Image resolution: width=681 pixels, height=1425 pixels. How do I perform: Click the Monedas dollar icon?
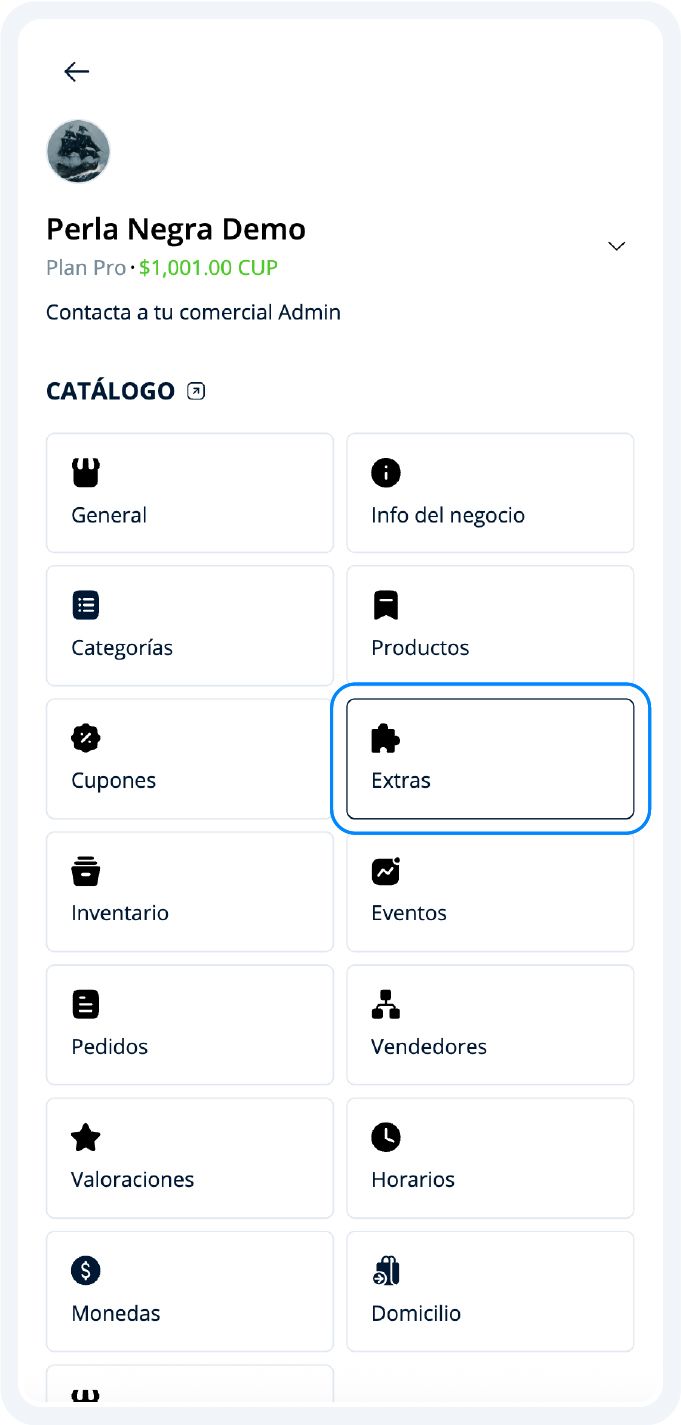(85, 1270)
